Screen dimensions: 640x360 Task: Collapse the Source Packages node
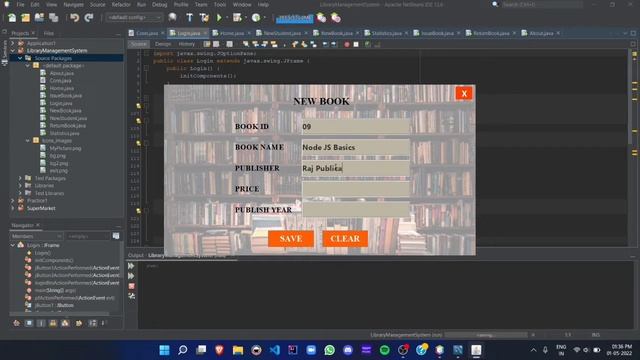point(20,58)
